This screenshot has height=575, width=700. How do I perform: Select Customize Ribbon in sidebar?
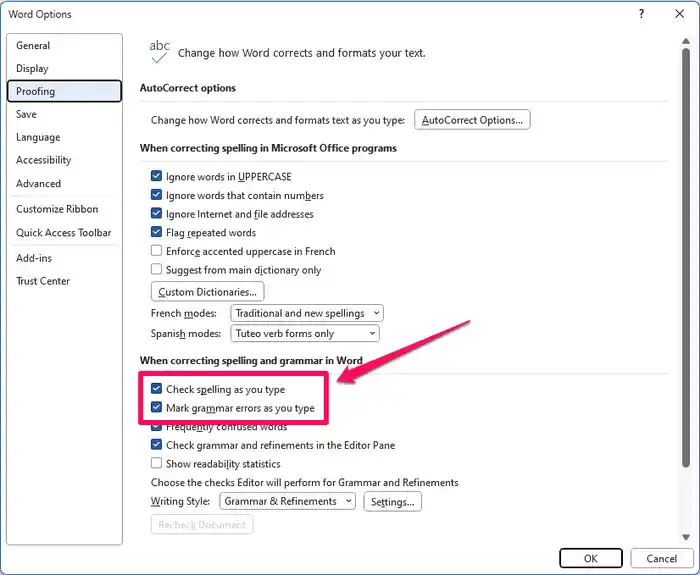57,209
